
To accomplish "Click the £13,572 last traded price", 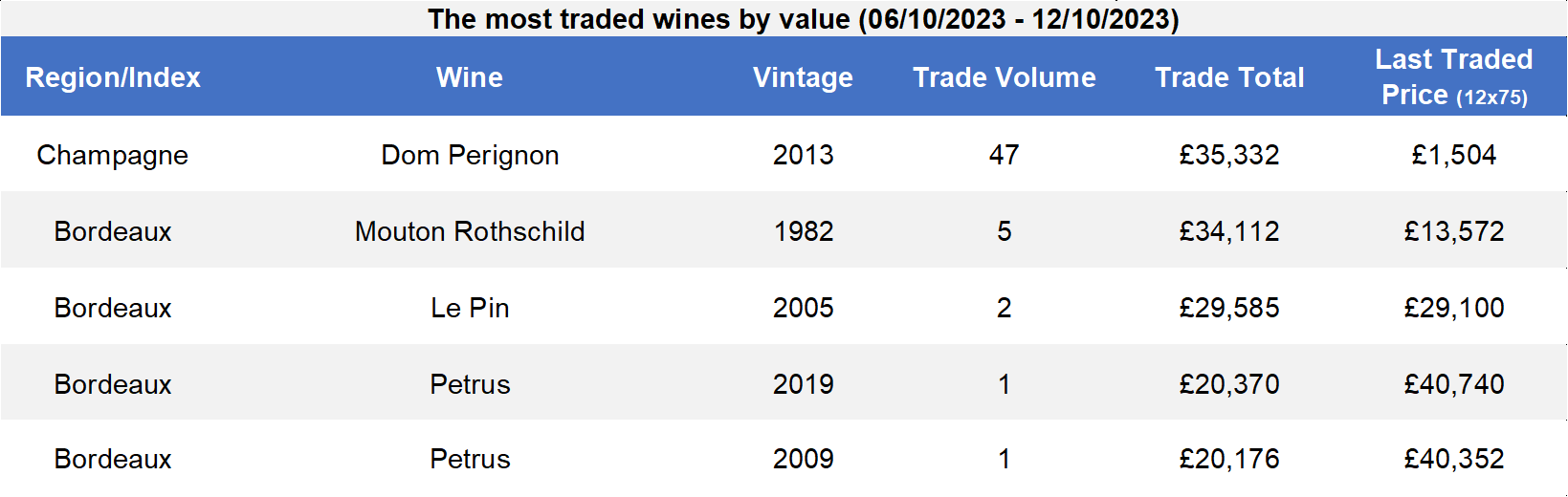I will [1454, 231].
